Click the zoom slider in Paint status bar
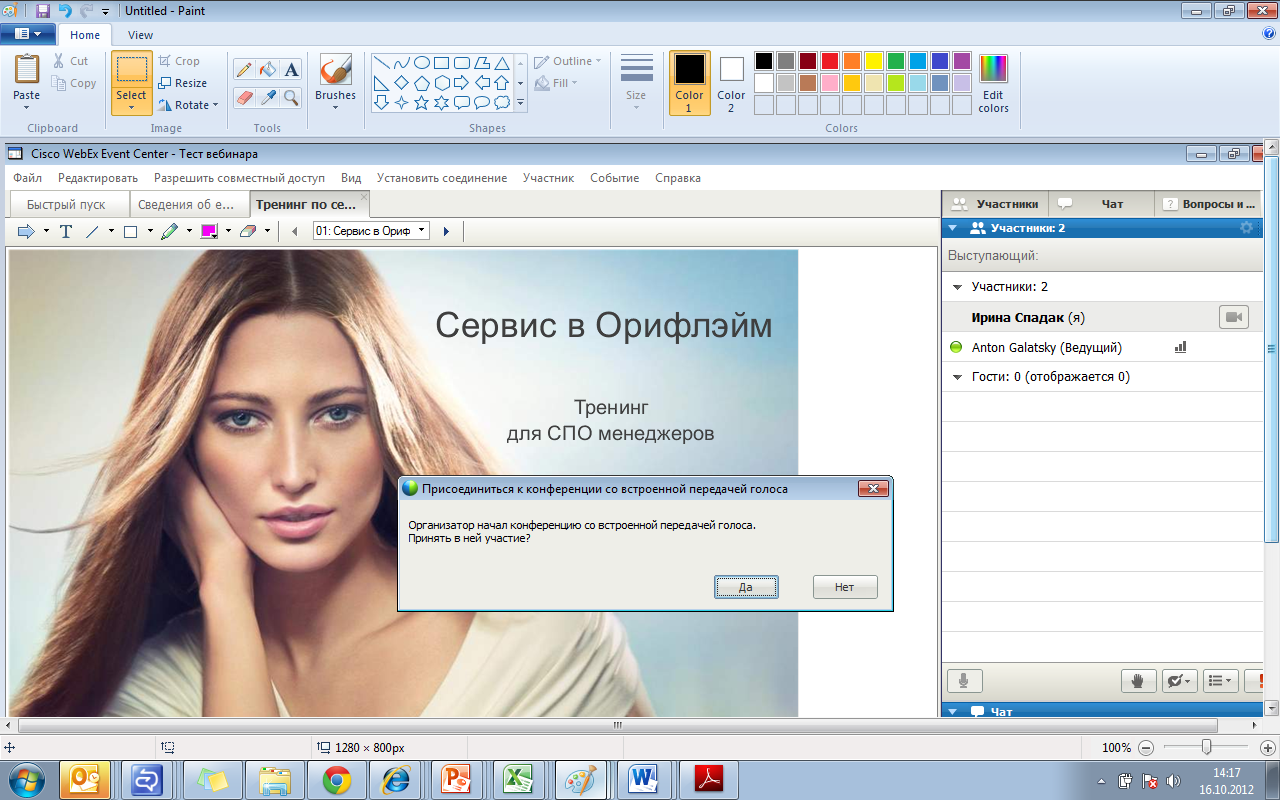The image size is (1280, 800). 1207,747
